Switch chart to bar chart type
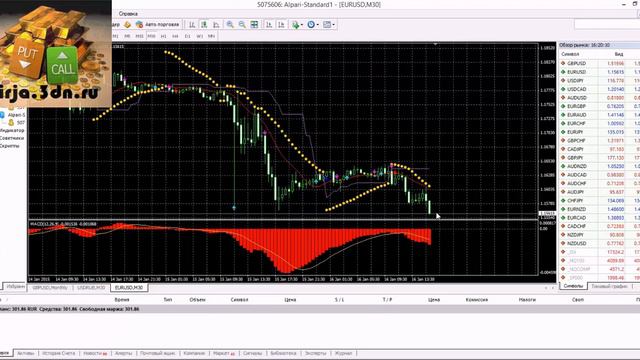The width and height of the screenshot is (640, 360). (192, 24)
